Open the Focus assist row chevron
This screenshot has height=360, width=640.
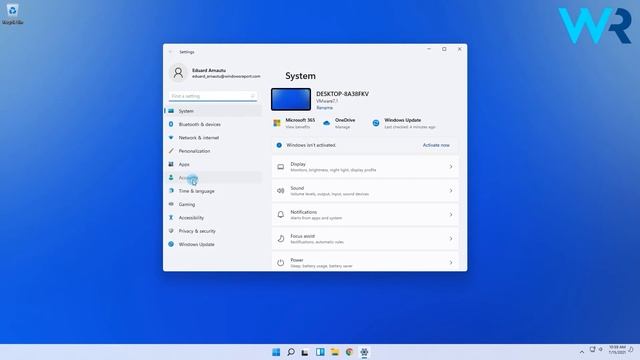coord(451,239)
